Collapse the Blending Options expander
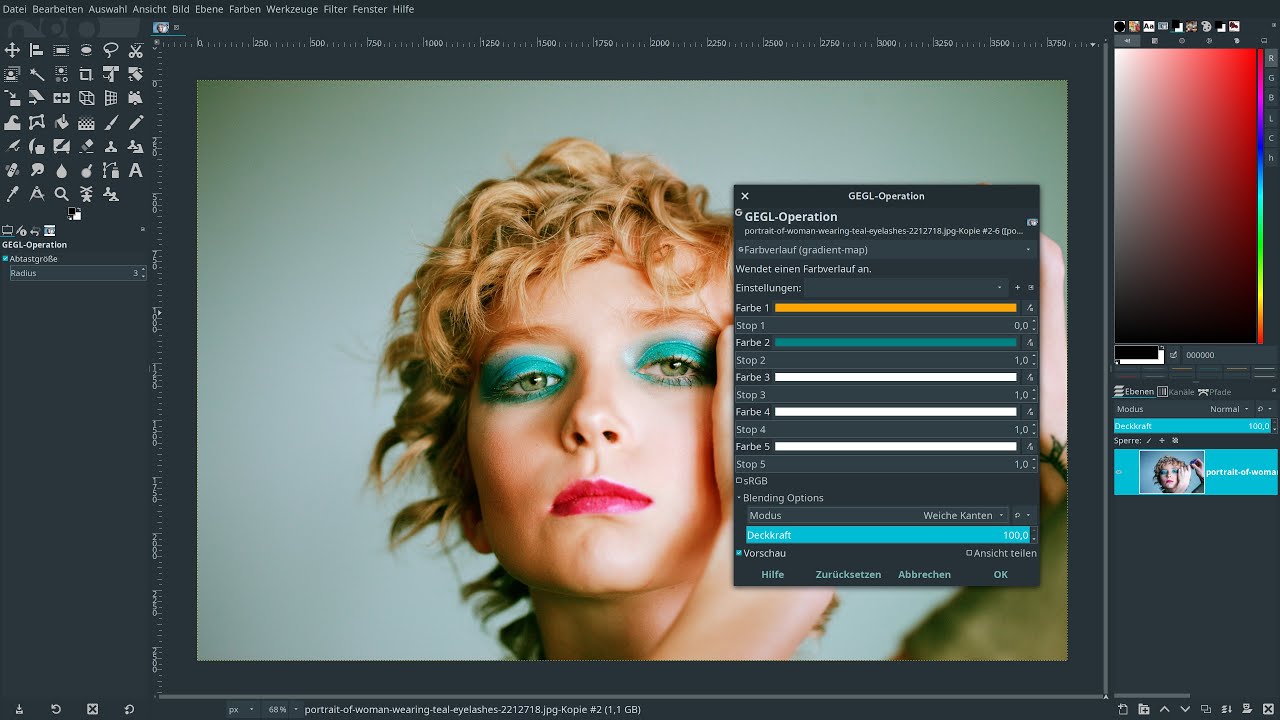Viewport: 1280px width, 720px height. tap(740, 498)
